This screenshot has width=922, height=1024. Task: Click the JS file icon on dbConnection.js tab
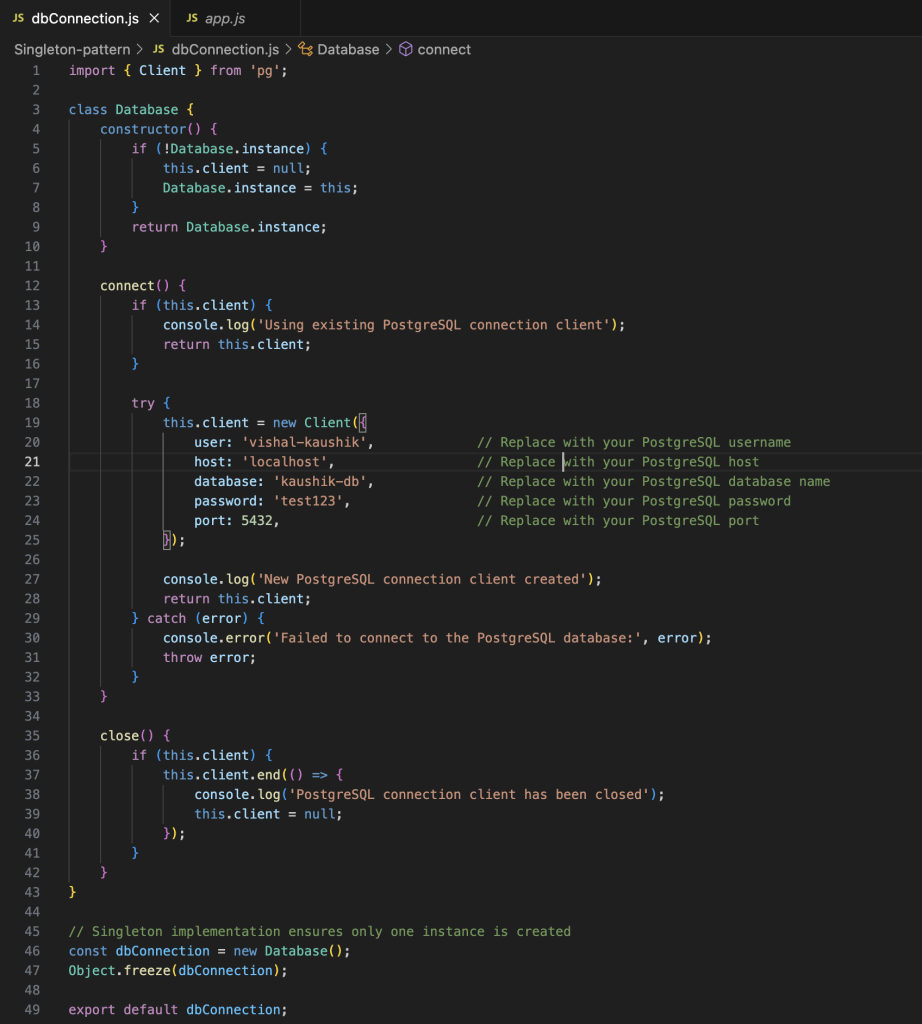pyautogui.click(x=18, y=18)
